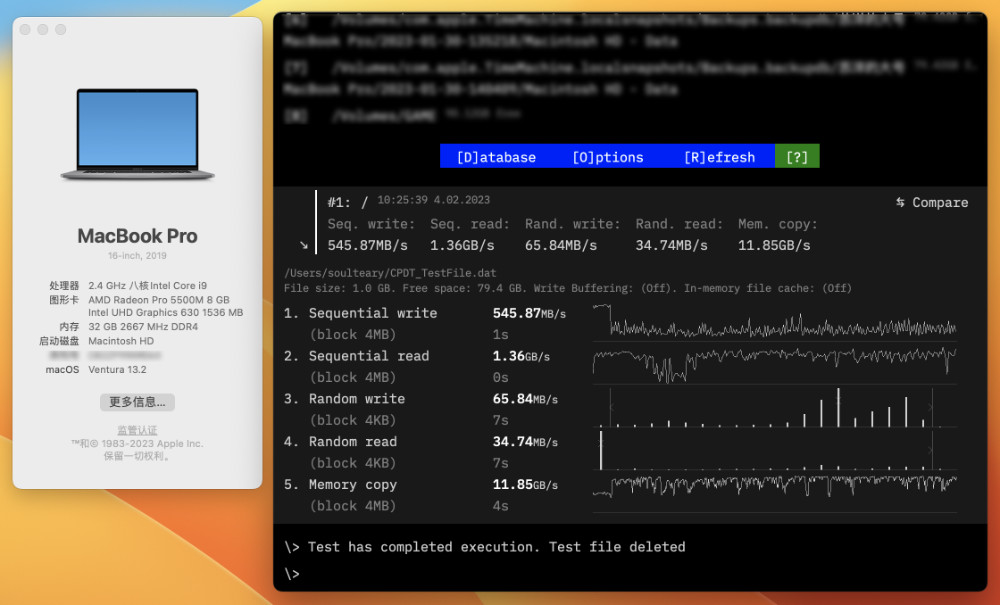This screenshot has height=605, width=1000.
Task: Click the detailed result 545.87MB/s
Action: [529, 313]
